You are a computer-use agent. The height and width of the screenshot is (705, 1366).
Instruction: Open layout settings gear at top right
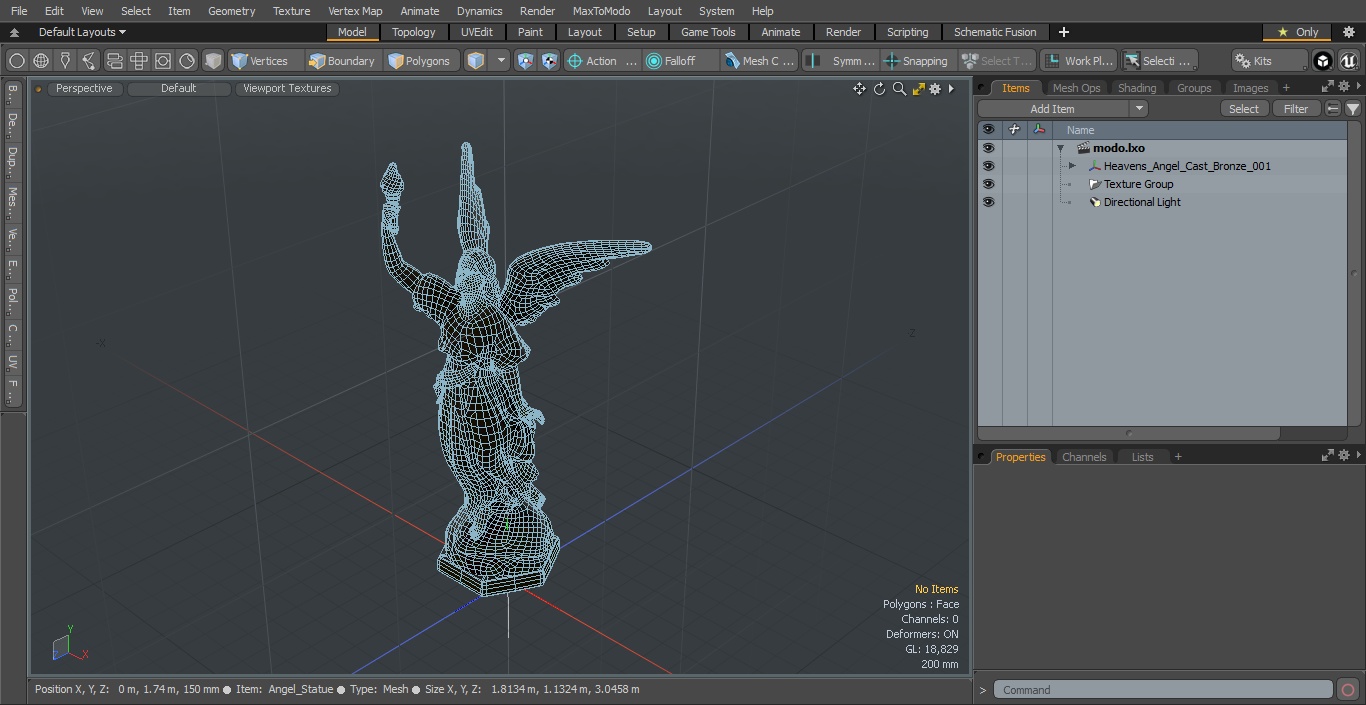click(x=1349, y=32)
